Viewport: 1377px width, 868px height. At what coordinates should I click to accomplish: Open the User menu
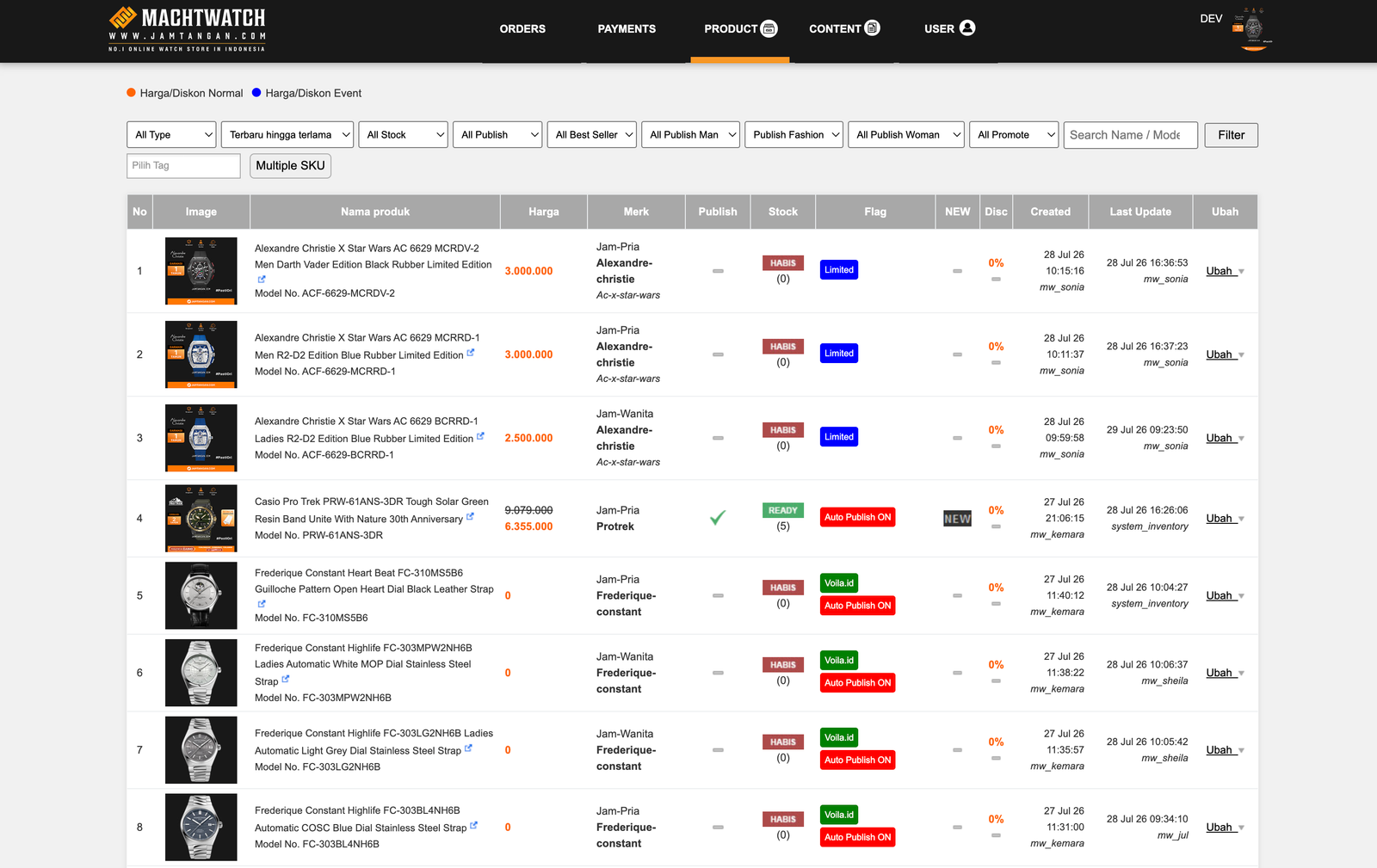point(949,28)
